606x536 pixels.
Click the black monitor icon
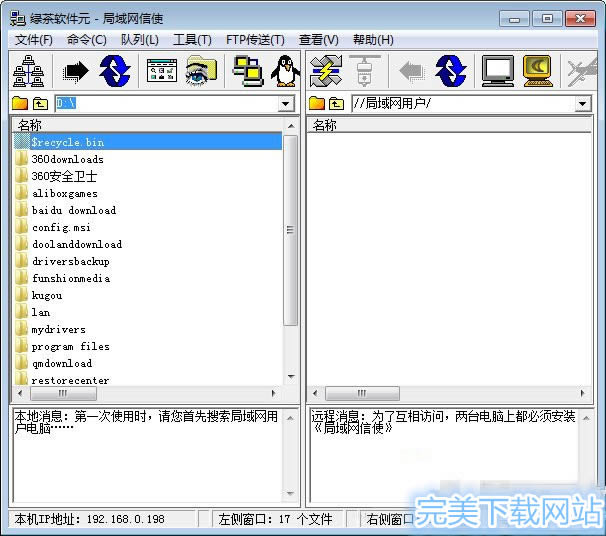tap(497, 70)
